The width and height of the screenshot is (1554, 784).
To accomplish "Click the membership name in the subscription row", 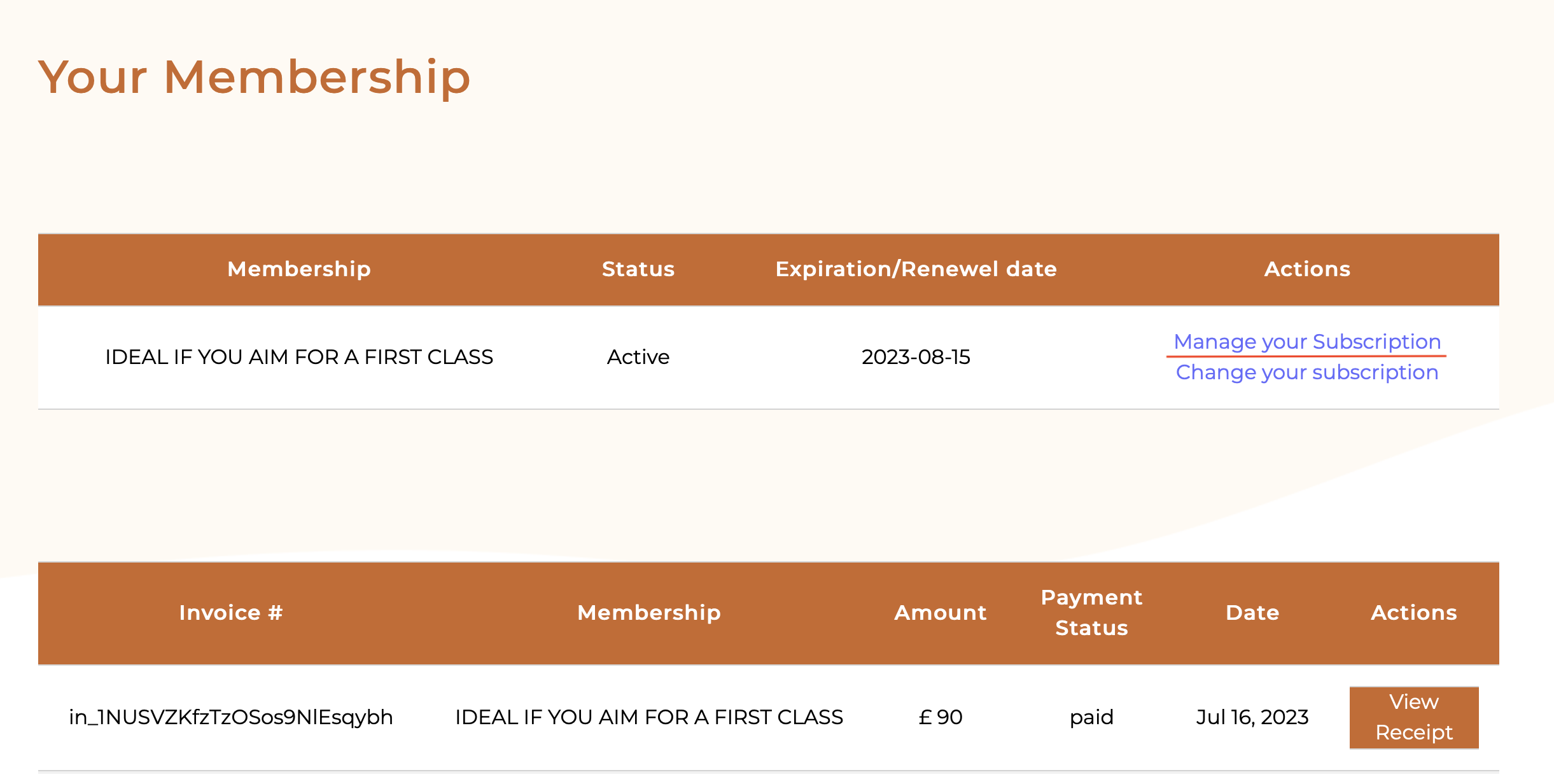I will tap(299, 357).
